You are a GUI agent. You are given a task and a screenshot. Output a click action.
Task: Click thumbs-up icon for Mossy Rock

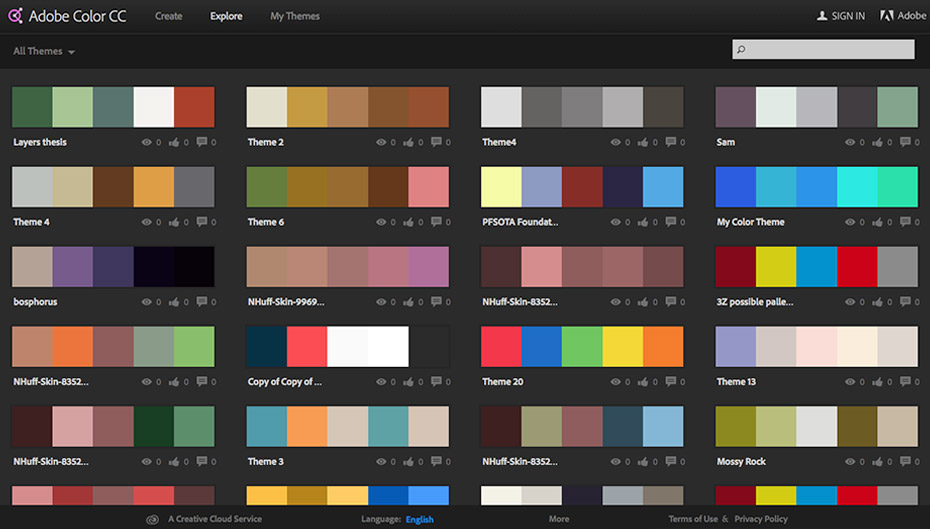878,461
